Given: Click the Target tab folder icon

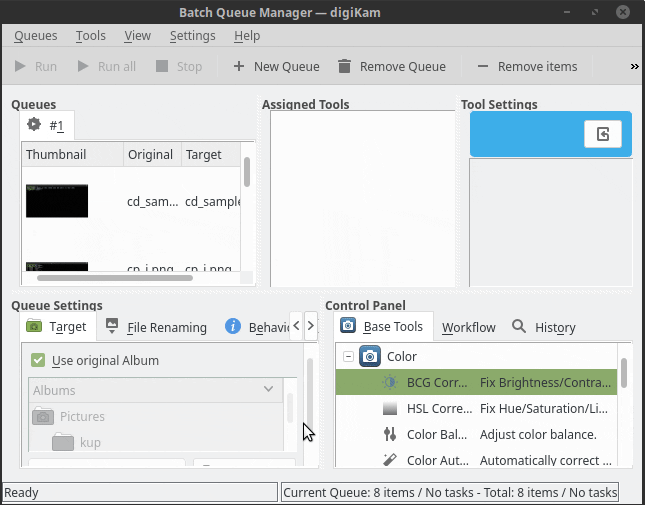Looking at the screenshot, I should 34,327.
